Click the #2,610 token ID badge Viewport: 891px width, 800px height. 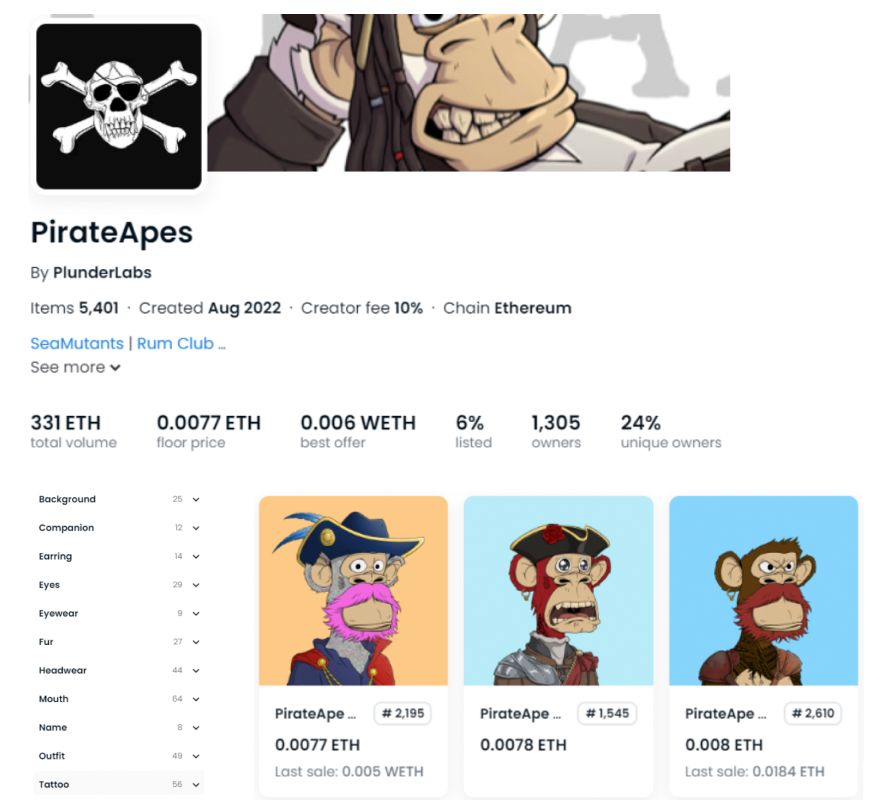[x=813, y=713]
